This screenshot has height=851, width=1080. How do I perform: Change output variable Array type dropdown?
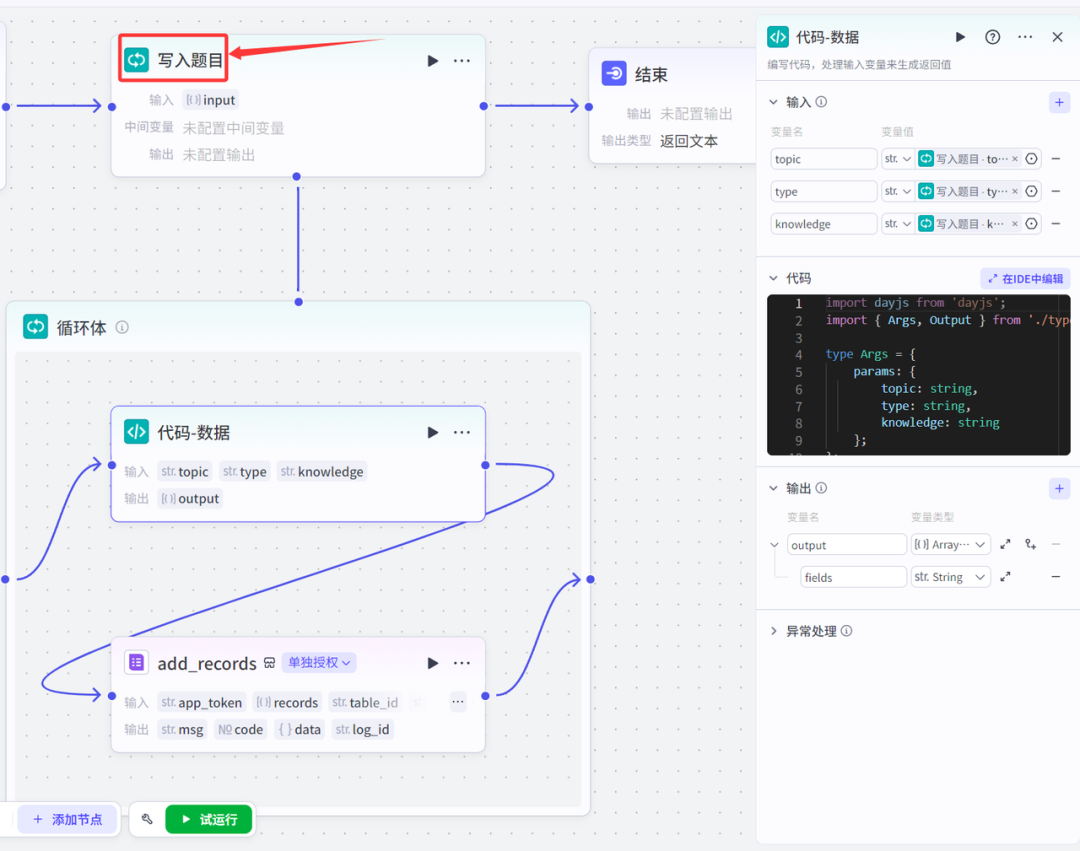click(951, 545)
